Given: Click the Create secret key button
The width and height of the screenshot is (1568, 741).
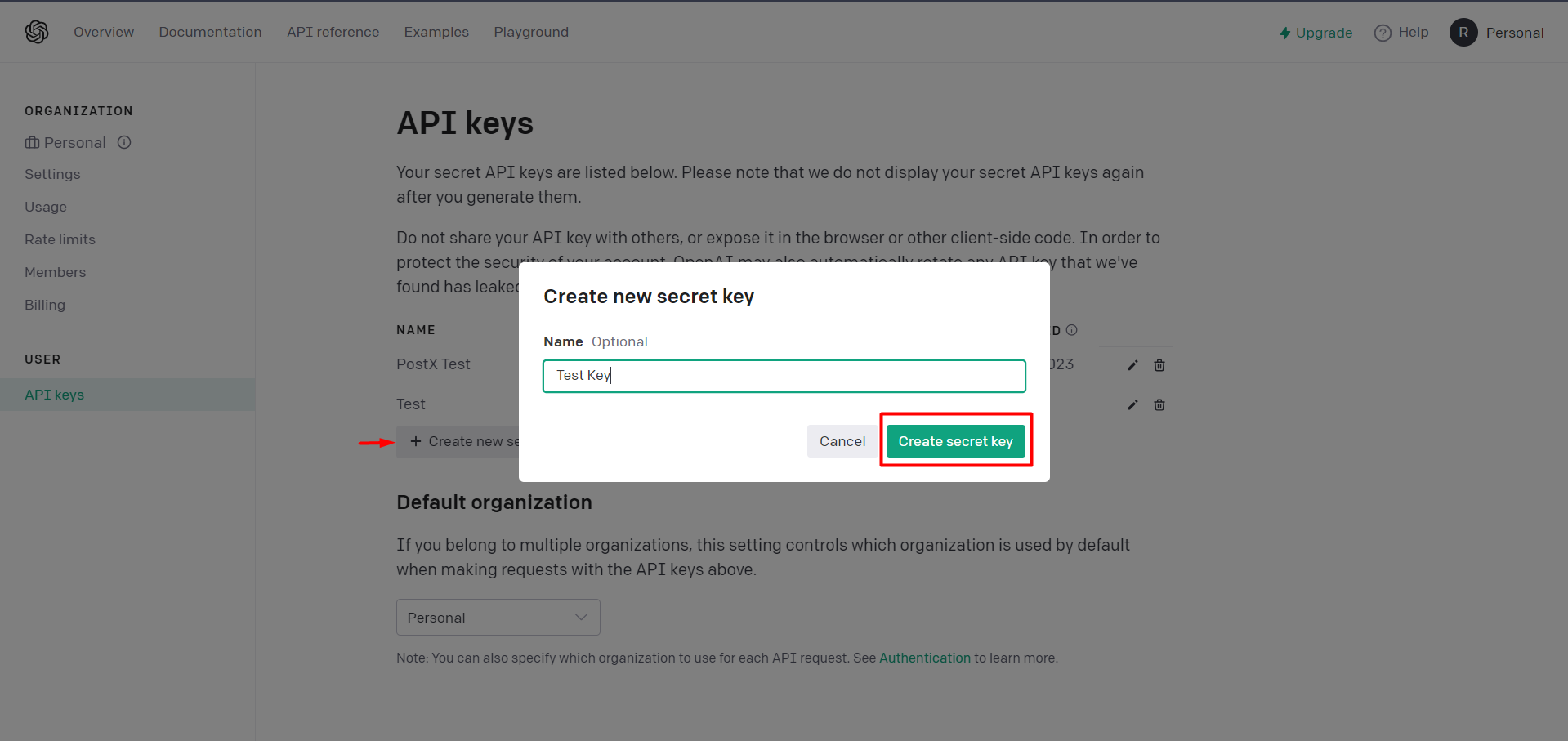Looking at the screenshot, I should (955, 440).
